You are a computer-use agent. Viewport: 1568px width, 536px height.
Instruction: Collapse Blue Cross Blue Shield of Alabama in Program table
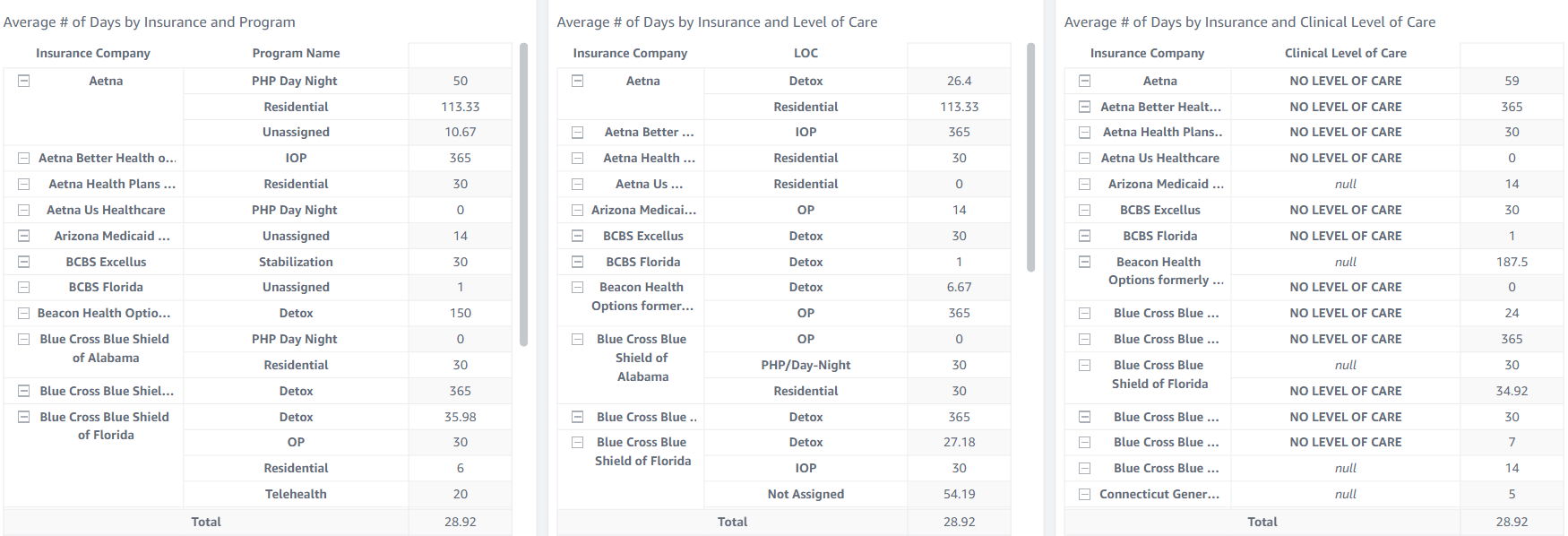[x=24, y=339]
